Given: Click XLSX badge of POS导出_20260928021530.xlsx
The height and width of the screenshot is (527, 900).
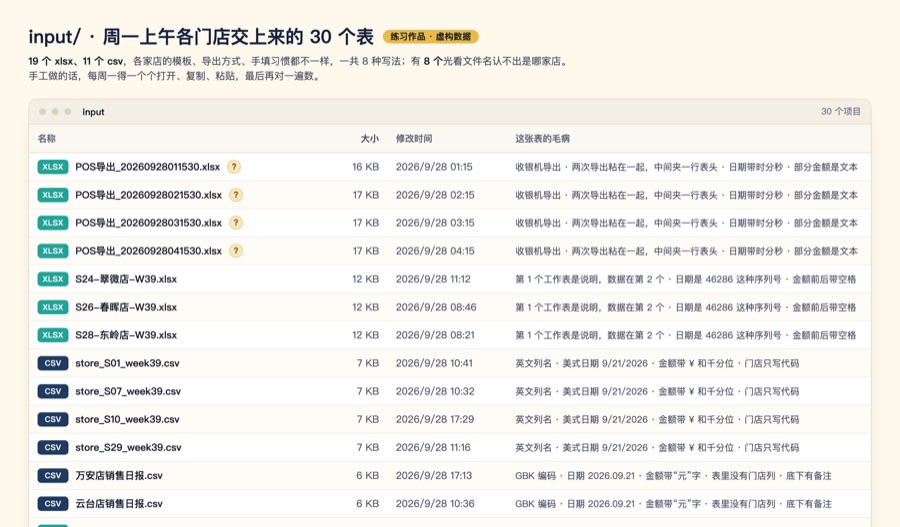Looking at the screenshot, I should tap(53, 195).
